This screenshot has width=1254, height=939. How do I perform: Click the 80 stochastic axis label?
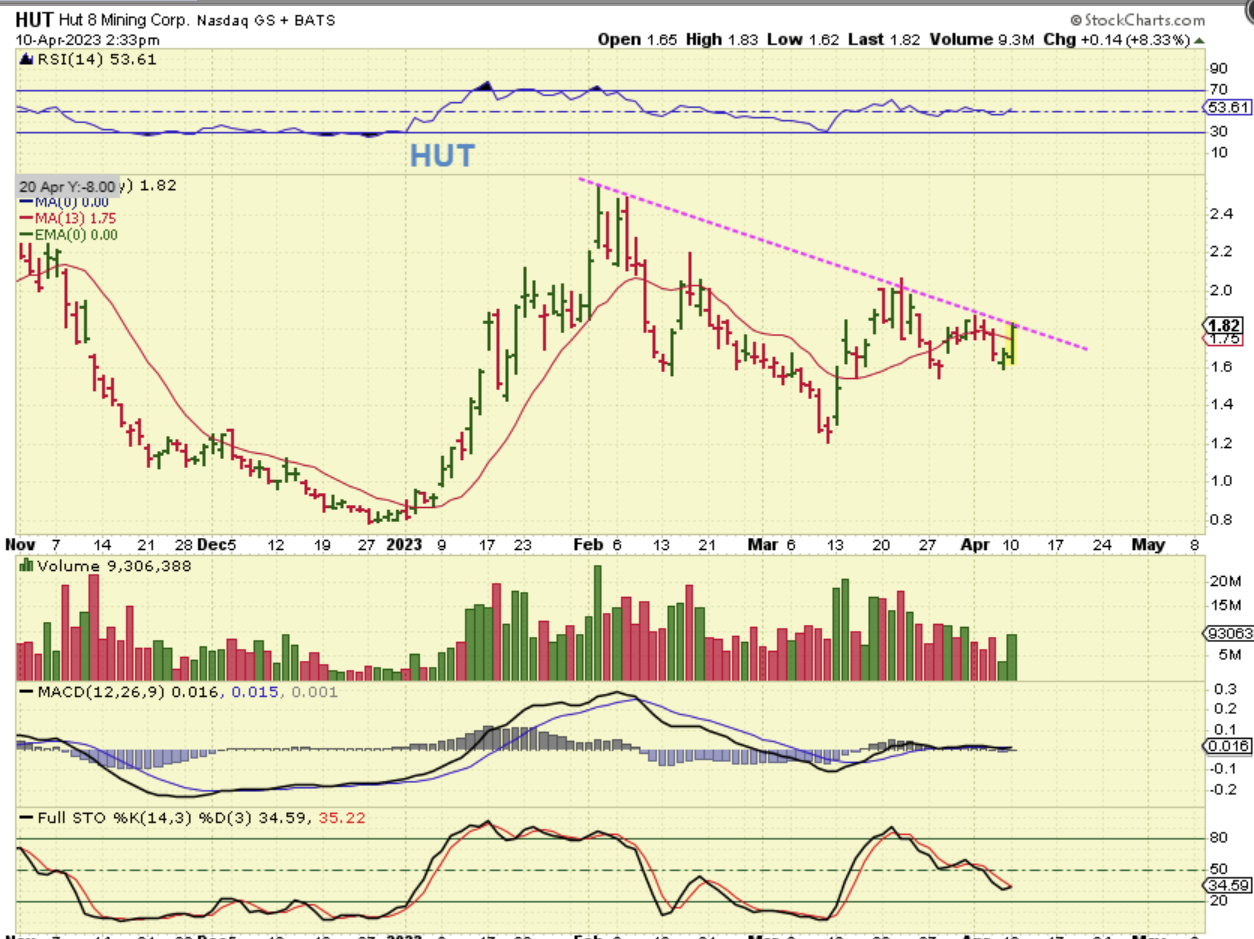point(1218,839)
